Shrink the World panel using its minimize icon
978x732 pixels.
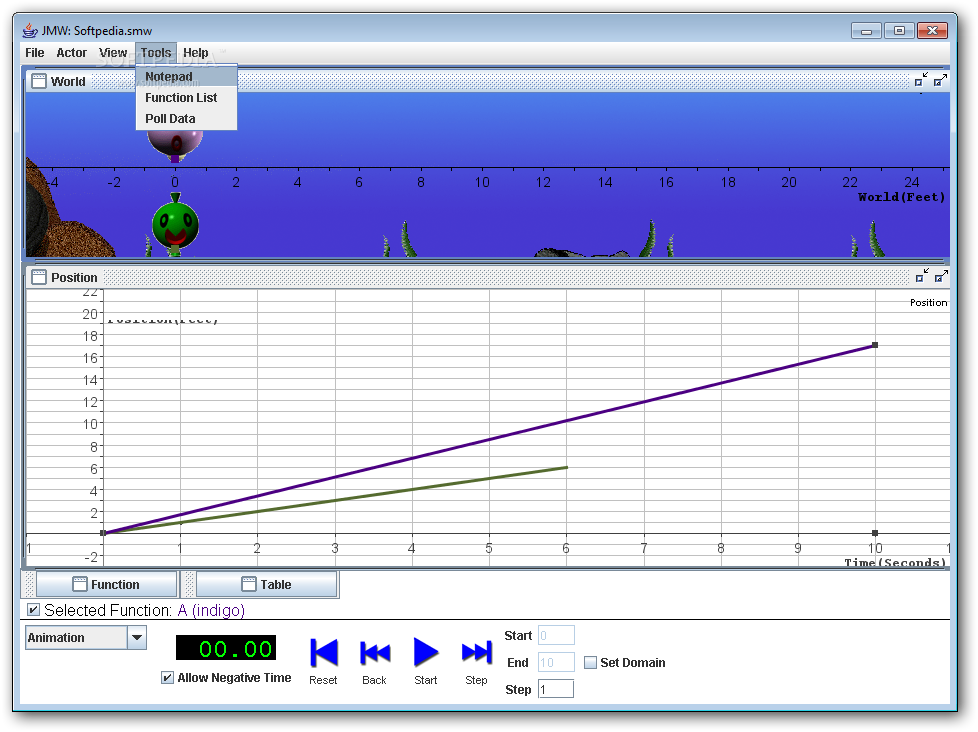click(x=921, y=80)
